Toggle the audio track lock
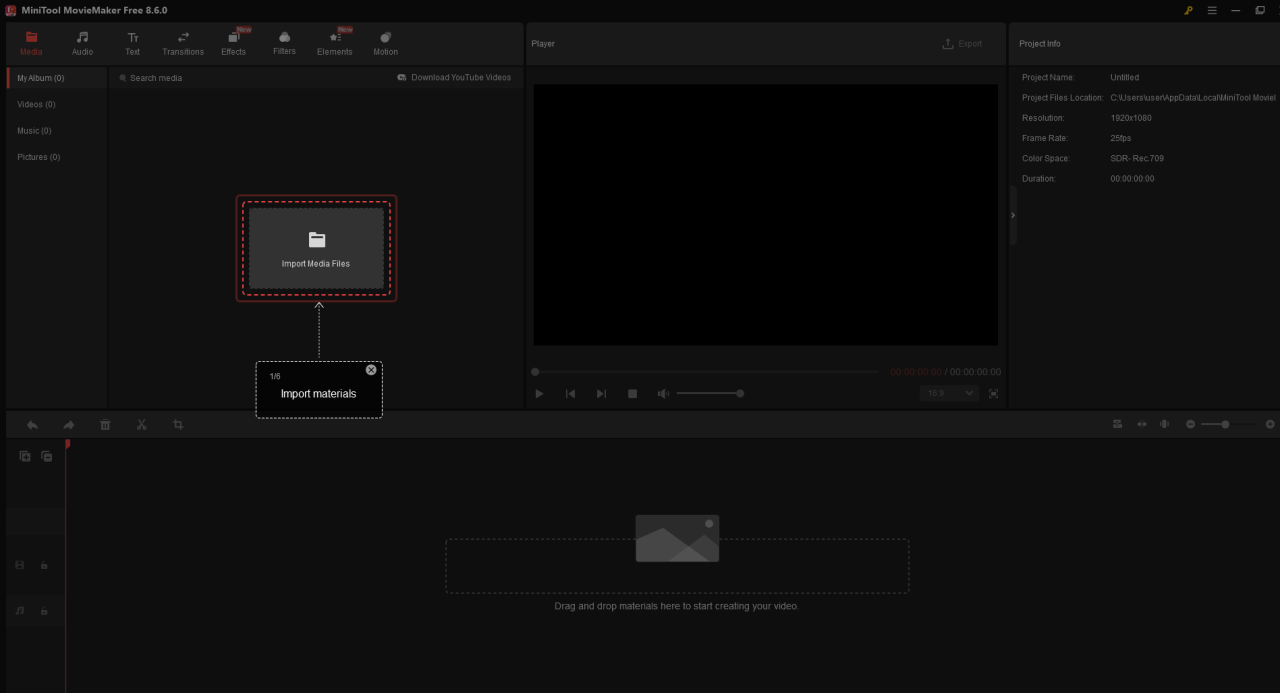 pos(44,611)
